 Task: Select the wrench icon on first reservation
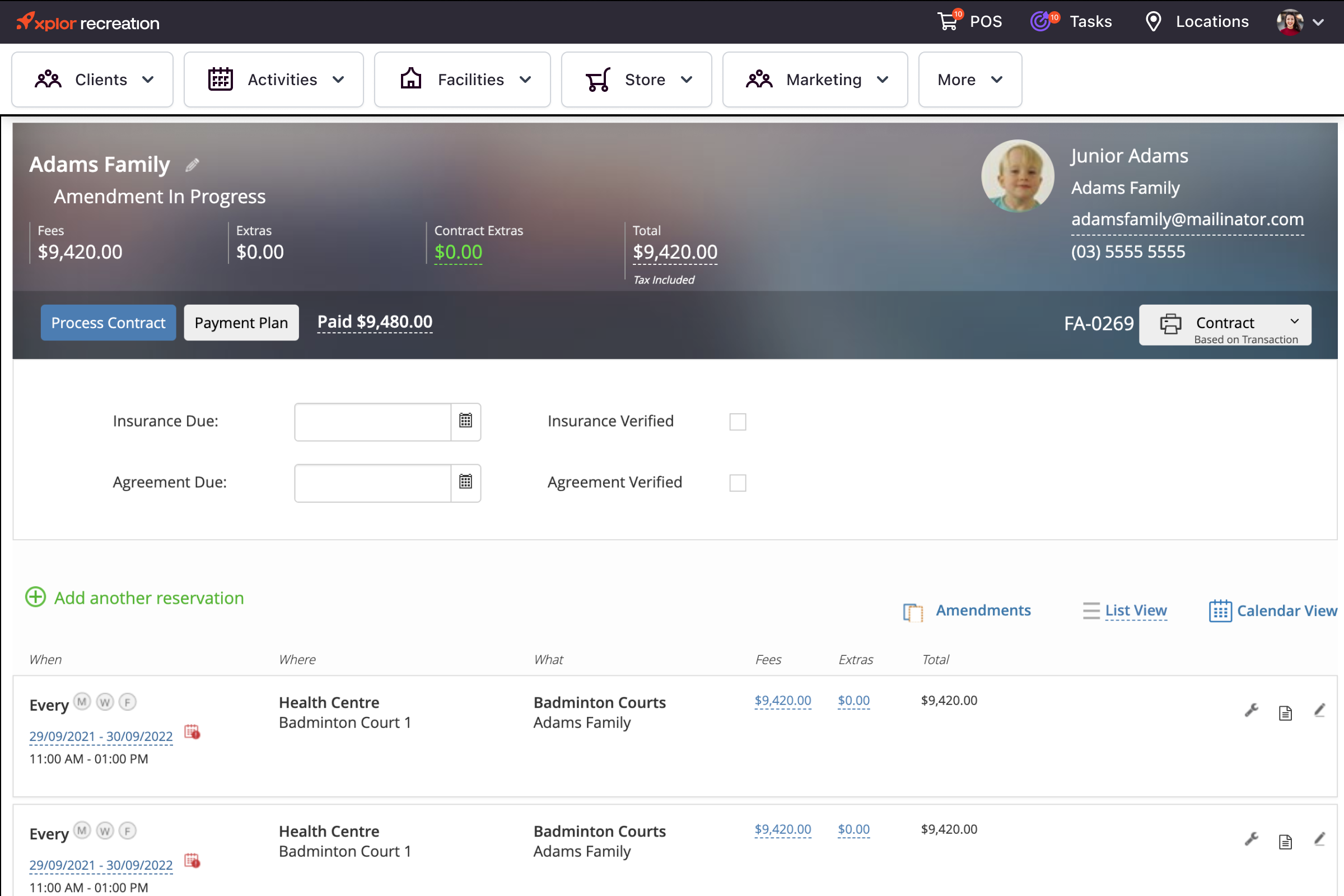pyautogui.click(x=1252, y=710)
